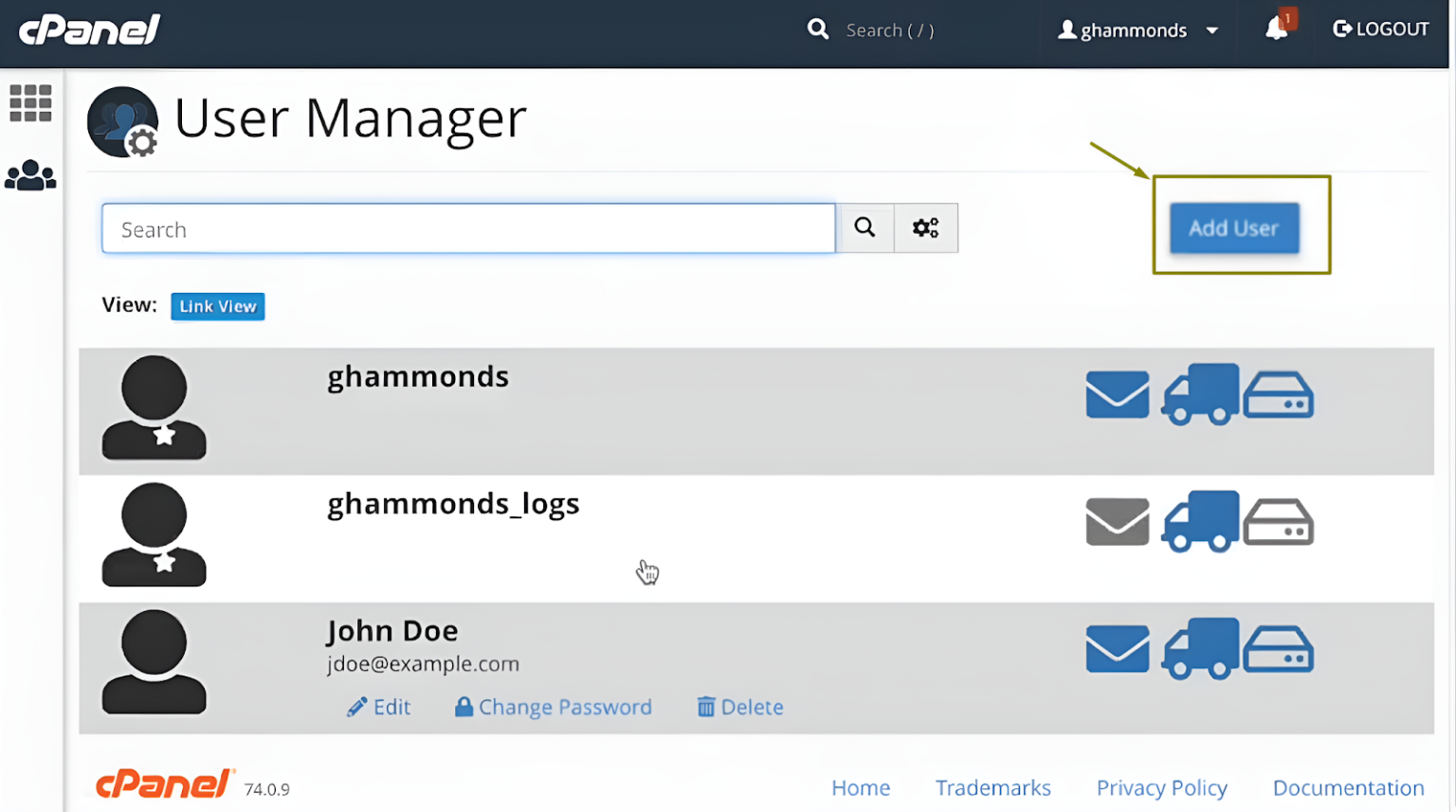Open the Documentation footer link
Screen dimensions: 1456x812
pyautogui.click(x=1348, y=787)
